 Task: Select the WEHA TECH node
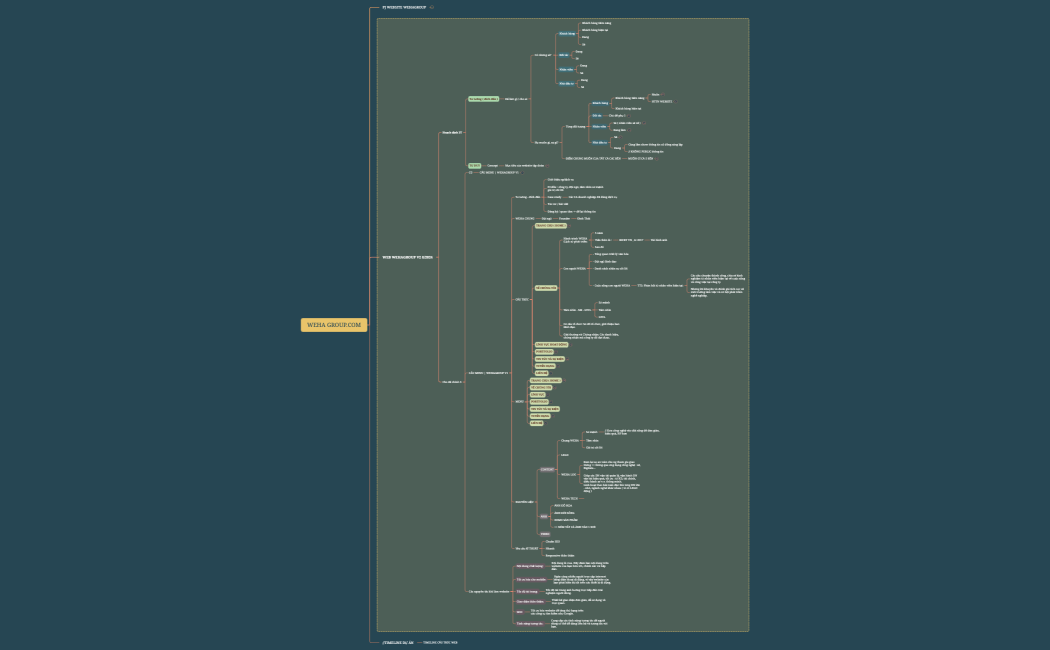click(570, 497)
